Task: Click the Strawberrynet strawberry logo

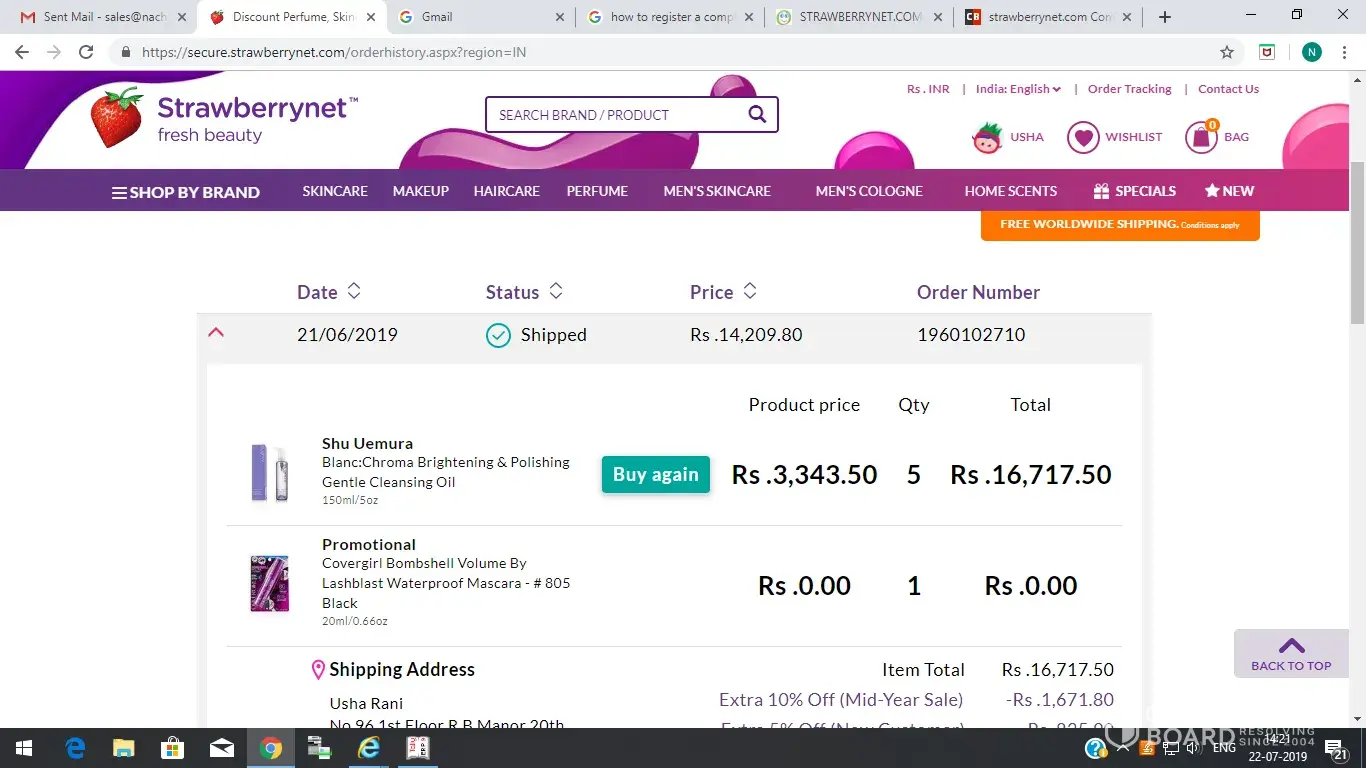Action: coord(117,117)
